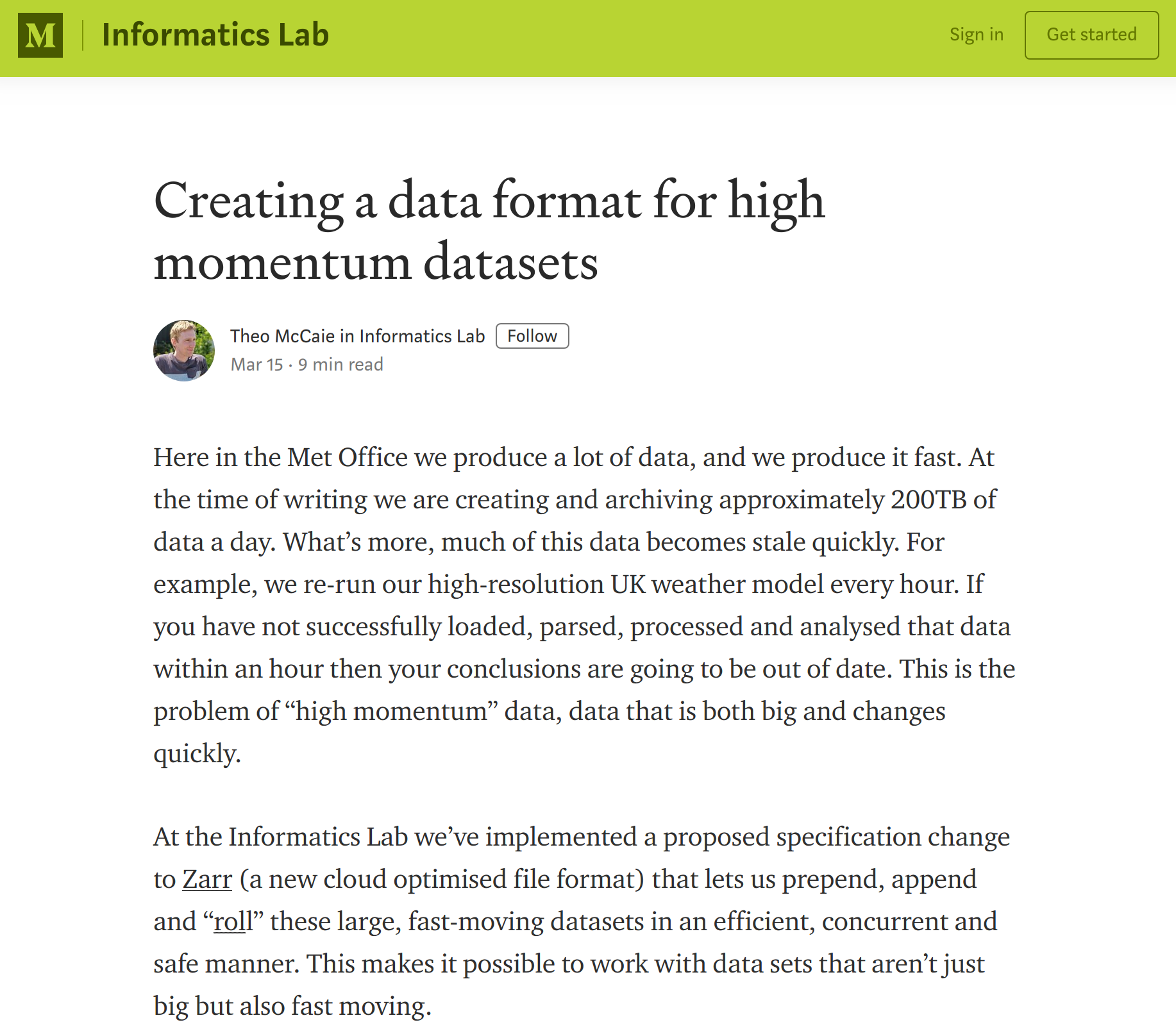The height and width of the screenshot is (1036, 1176).
Task: Open the Informatics Lab publication homepage title
Action: pyautogui.click(x=215, y=35)
